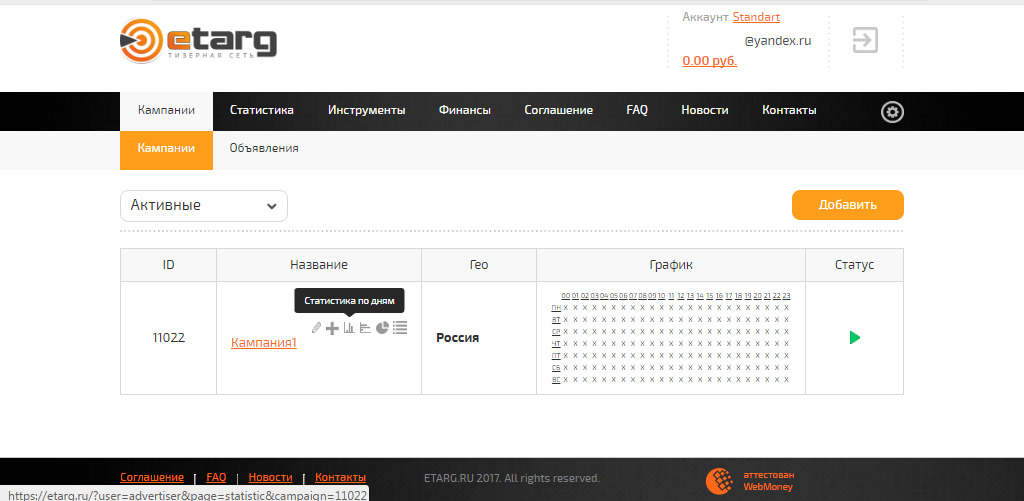Click the plus icon next to Кампания1
This screenshot has width=1024, height=501.
332,328
